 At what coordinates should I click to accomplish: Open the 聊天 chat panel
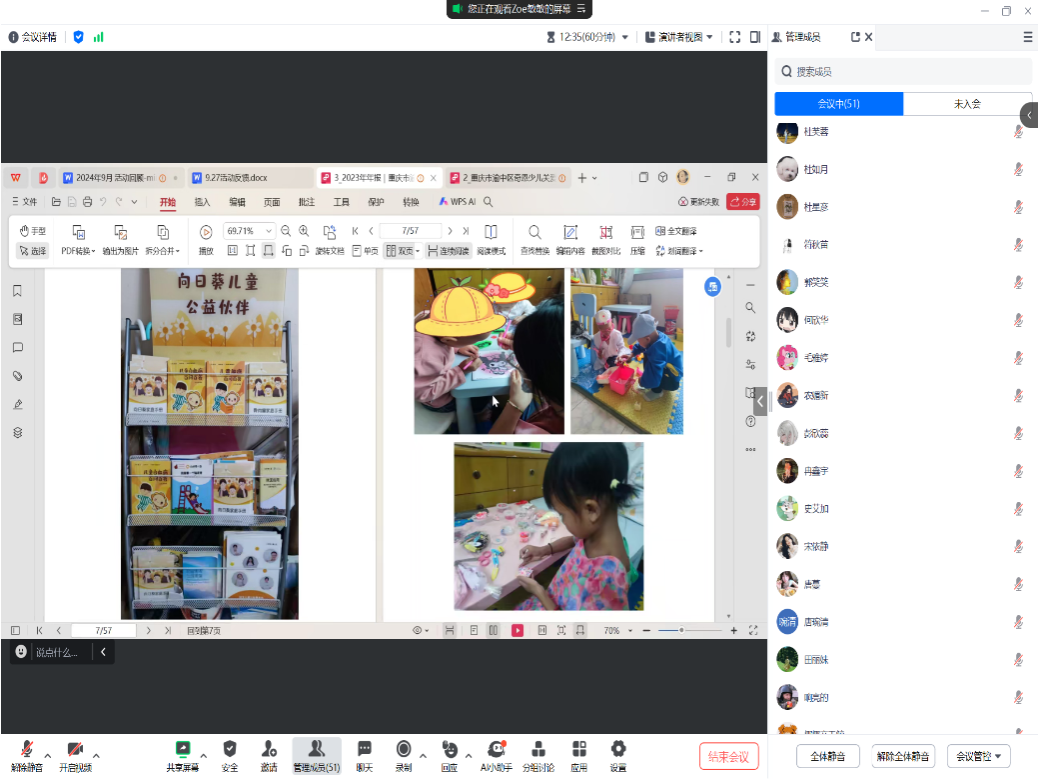pyautogui.click(x=364, y=750)
